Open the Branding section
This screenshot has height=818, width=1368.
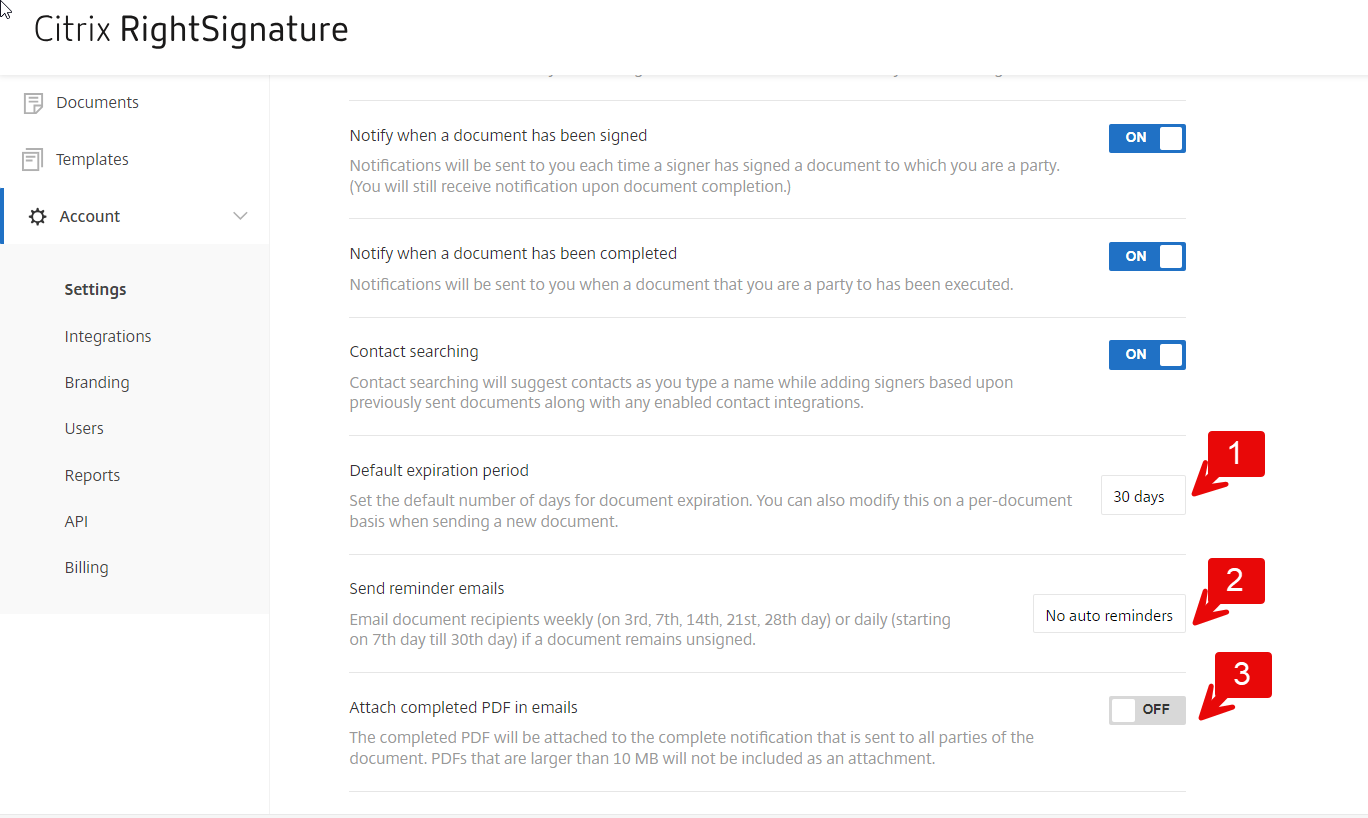(96, 382)
